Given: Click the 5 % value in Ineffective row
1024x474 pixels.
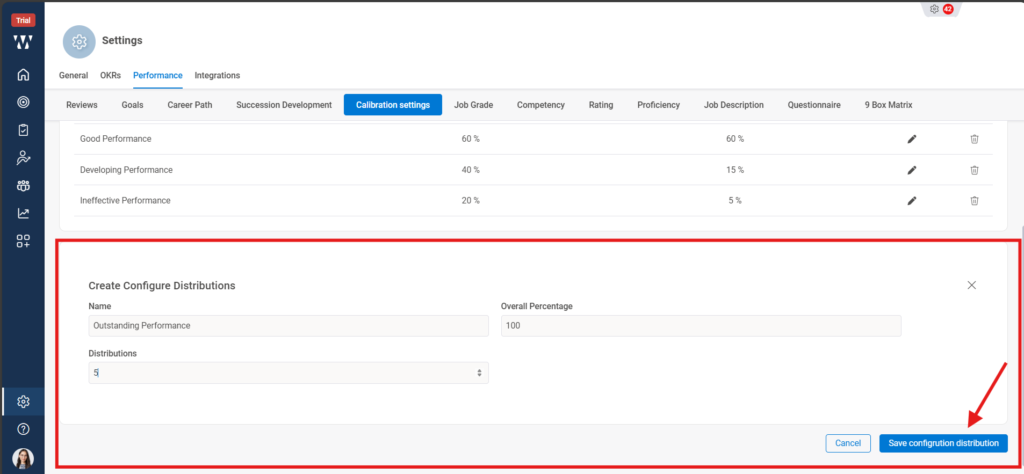Looking at the screenshot, I should click(735, 200).
